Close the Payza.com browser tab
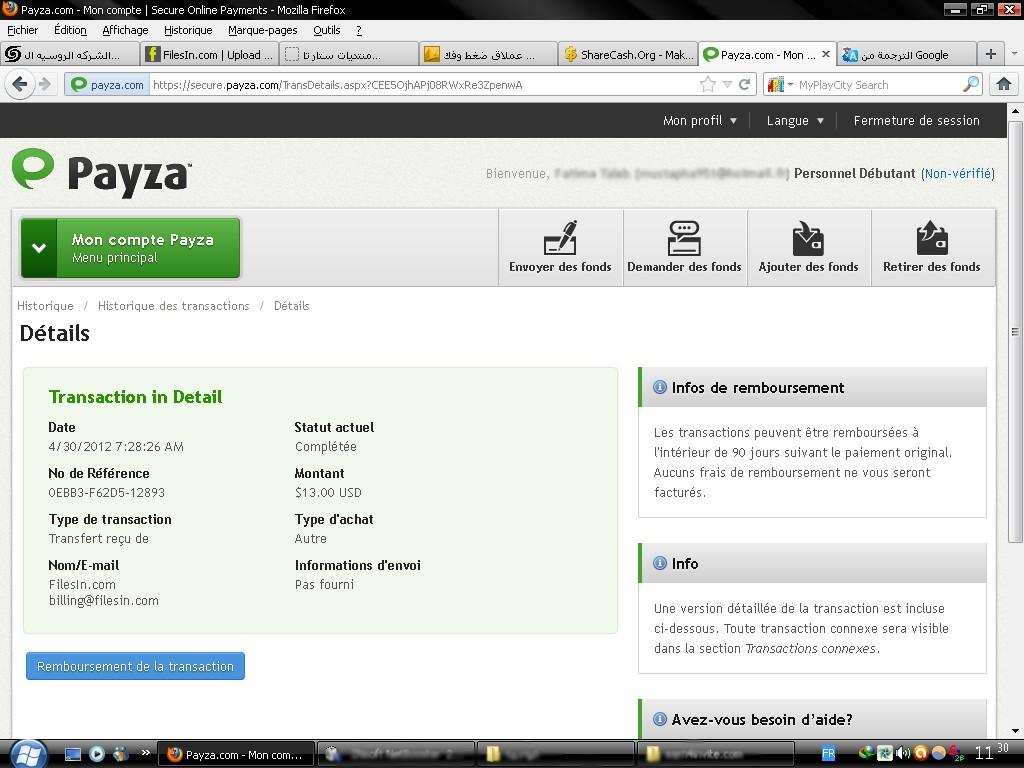 point(825,54)
